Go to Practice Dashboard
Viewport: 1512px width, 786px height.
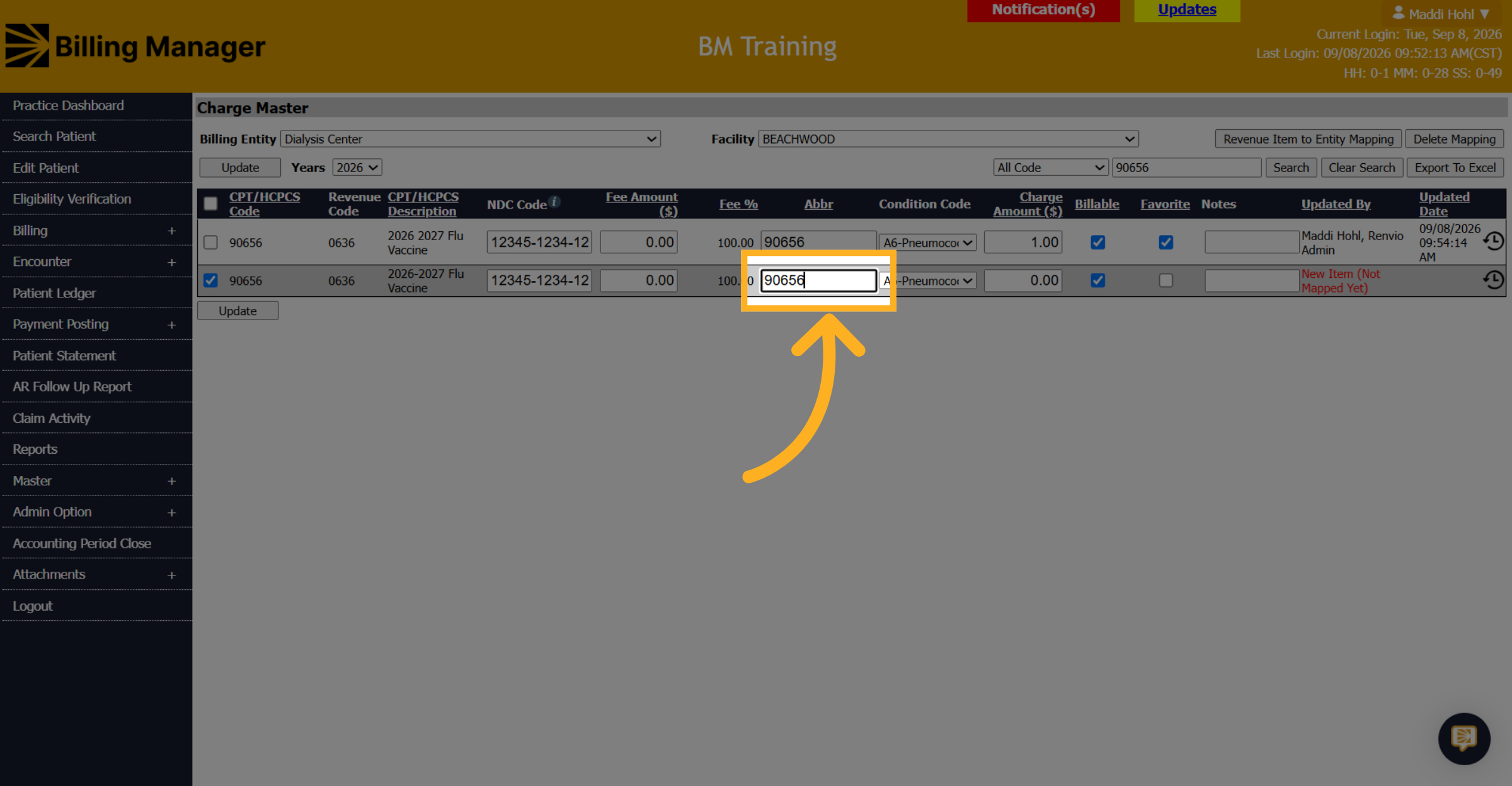point(68,105)
